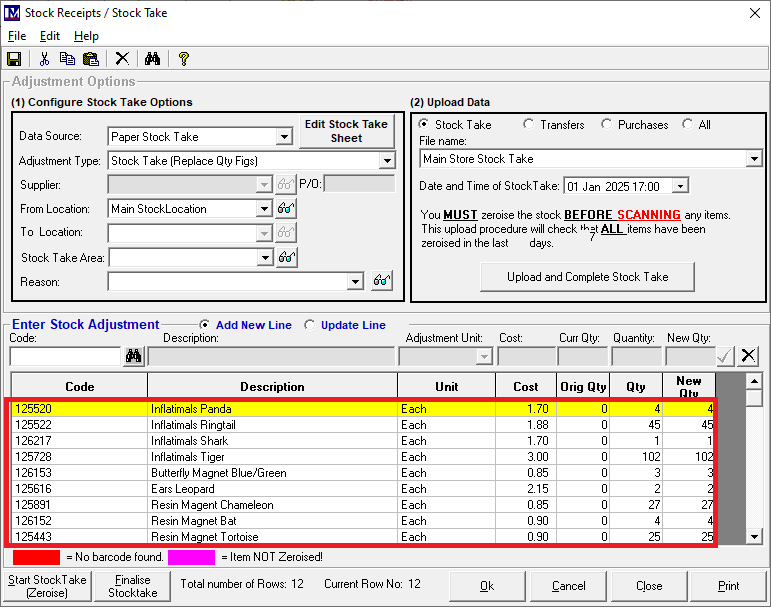Click the yellow question mark Help icon
The width and height of the screenshot is (771, 609).
[x=183, y=59]
